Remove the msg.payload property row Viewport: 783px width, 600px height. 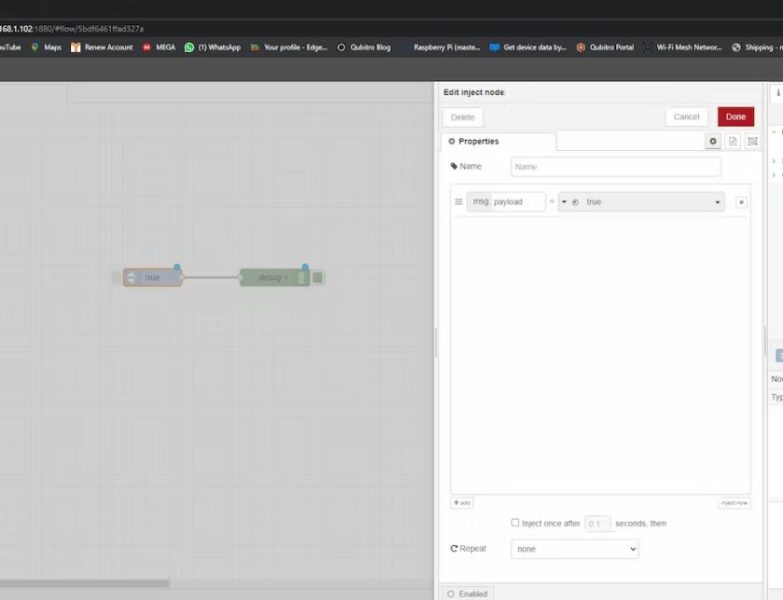click(x=741, y=202)
